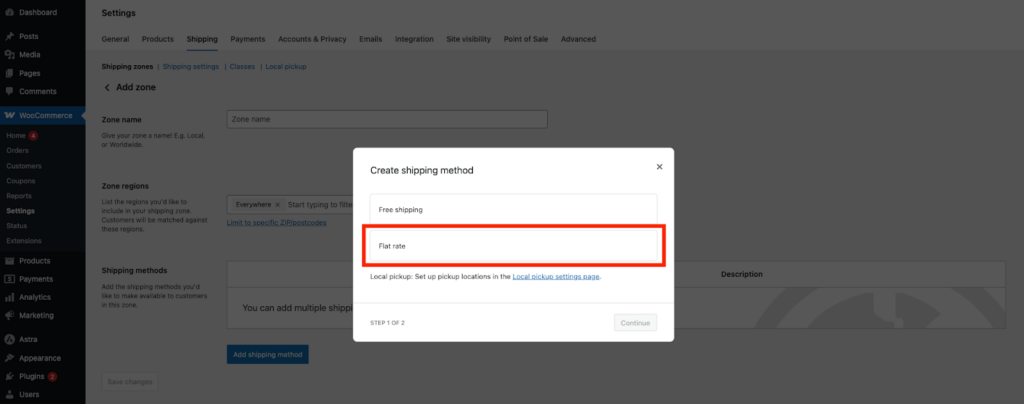Switch to Products settings tab
This screenshot has width=1024, height=404.
[x=157, y=39]
